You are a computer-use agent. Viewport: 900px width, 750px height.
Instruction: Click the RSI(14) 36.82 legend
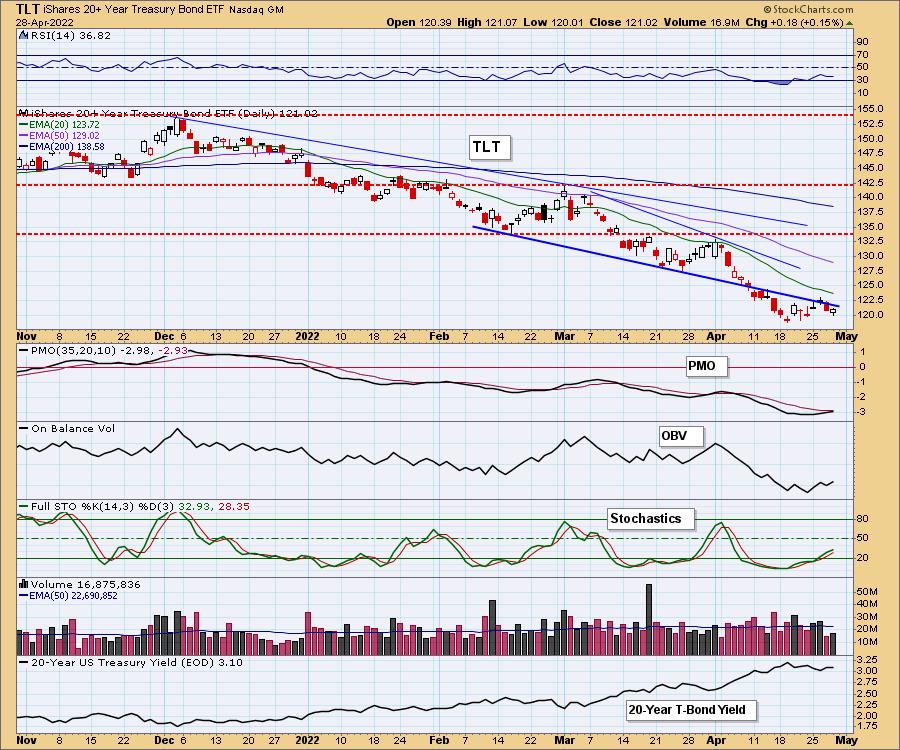point(70,35)
